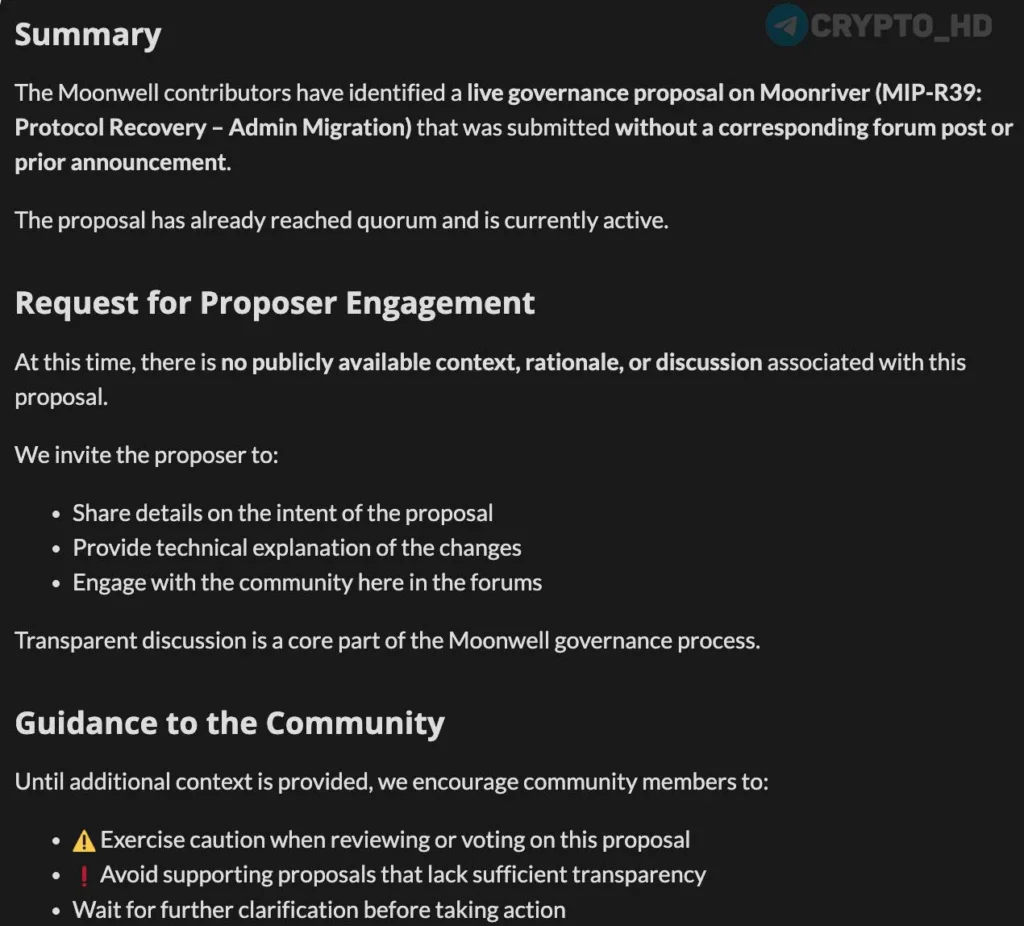This screenshot has height=926, width=1024.
Task: Click "Provide technical explanation of the changes" bullet
Action: tap(296, 548)
